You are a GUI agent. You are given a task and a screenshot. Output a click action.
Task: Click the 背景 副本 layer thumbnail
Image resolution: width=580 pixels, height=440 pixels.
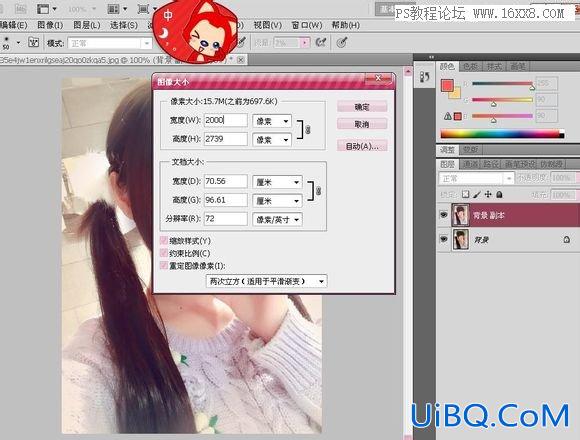coord(461,215)
